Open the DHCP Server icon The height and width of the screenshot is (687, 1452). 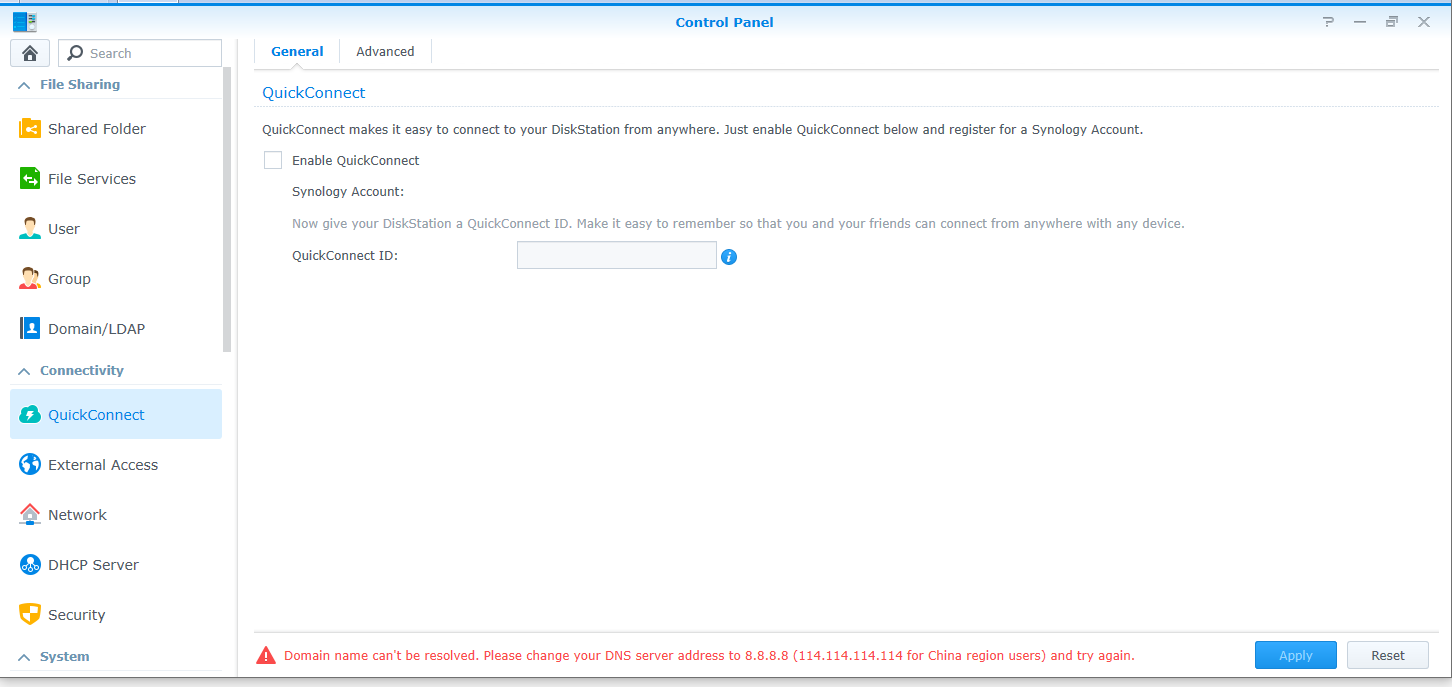tap(30, 565)
